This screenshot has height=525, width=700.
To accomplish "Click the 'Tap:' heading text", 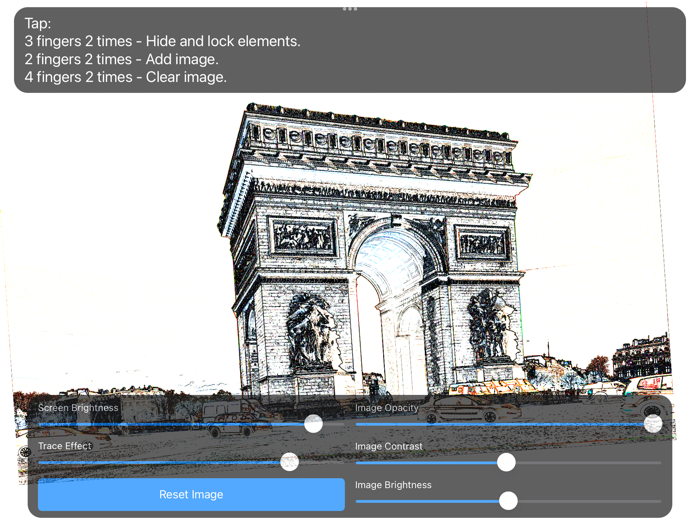I will pyautogui.click(x=38, y=23).
